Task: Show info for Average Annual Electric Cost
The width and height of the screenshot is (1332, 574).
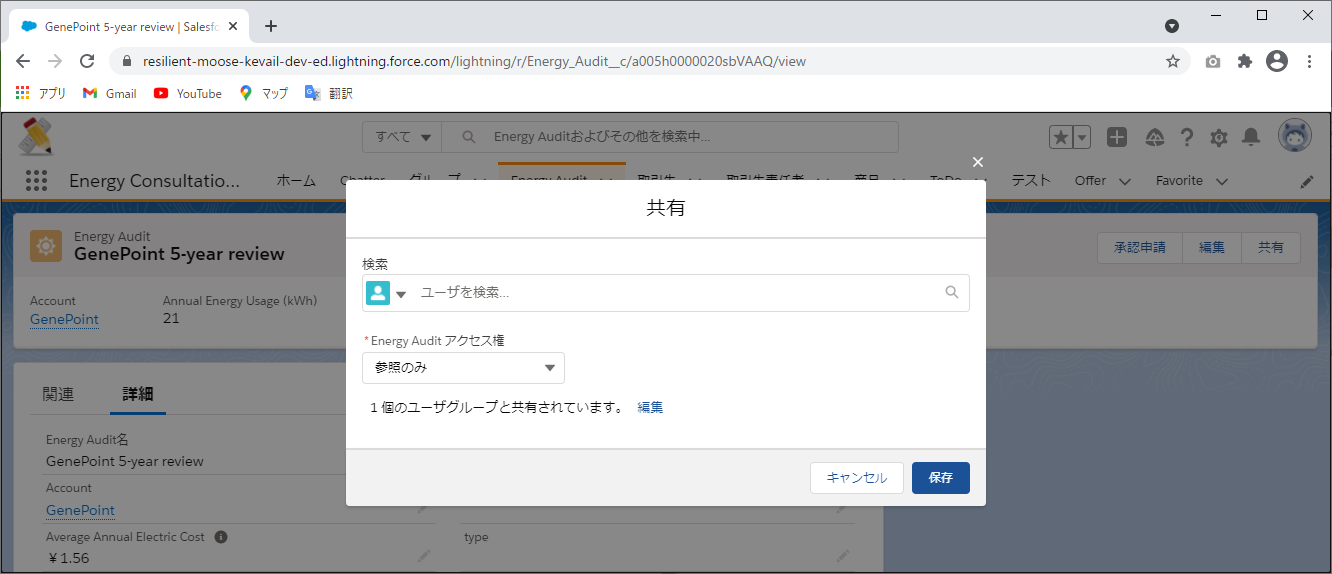Action: [x=221, y=537]
